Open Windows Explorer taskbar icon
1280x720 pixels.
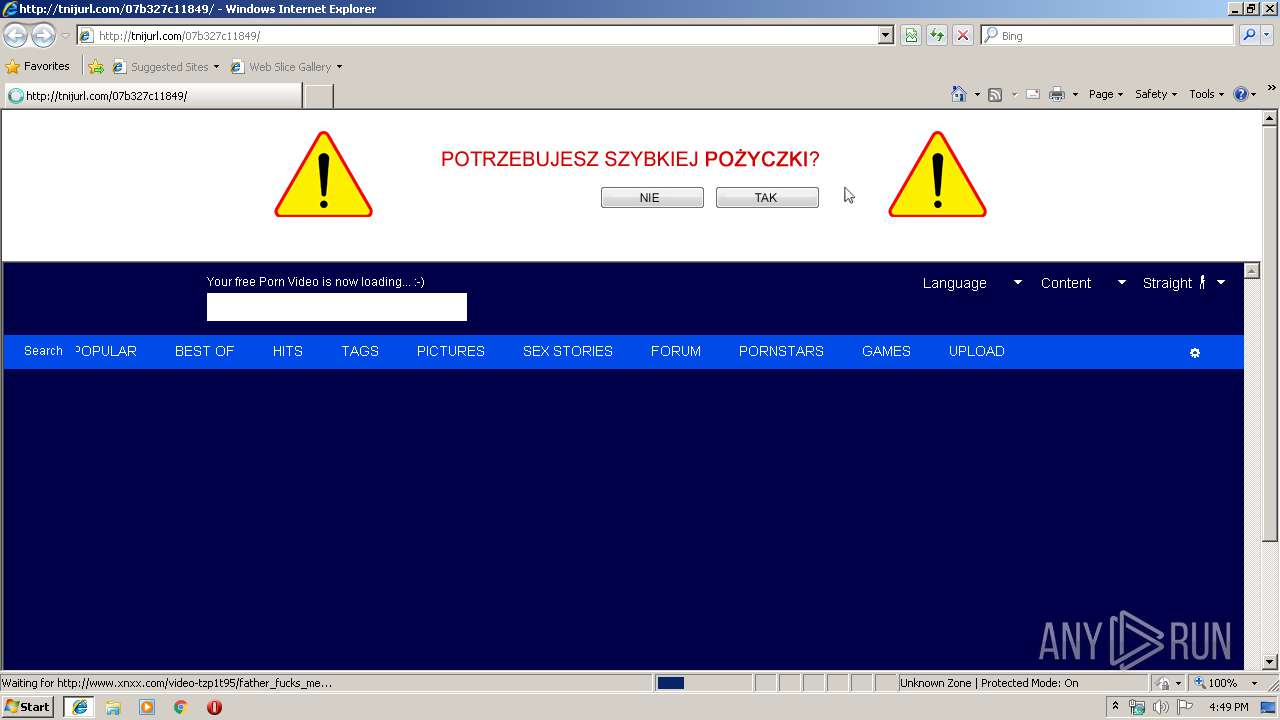click(x=113, y=707)
